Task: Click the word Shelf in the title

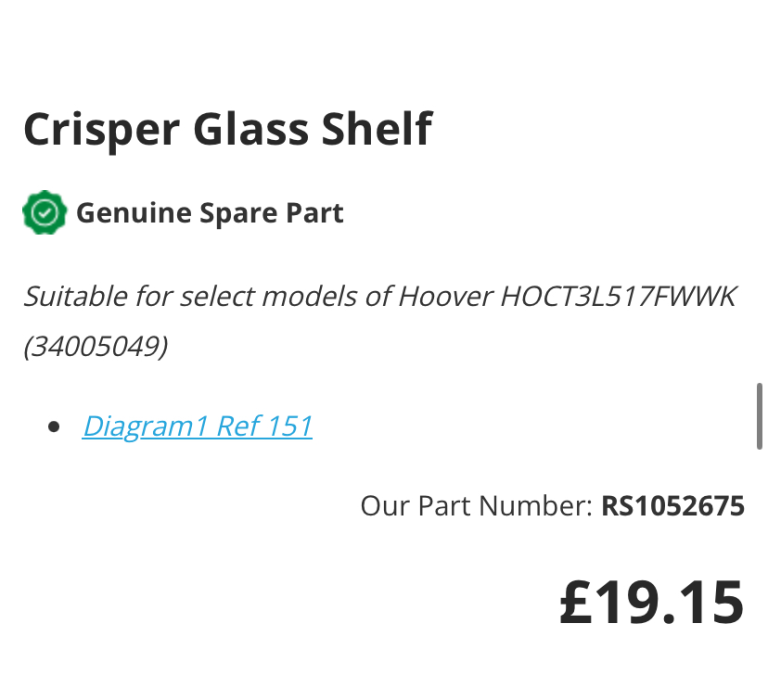Action: point(375,130)
